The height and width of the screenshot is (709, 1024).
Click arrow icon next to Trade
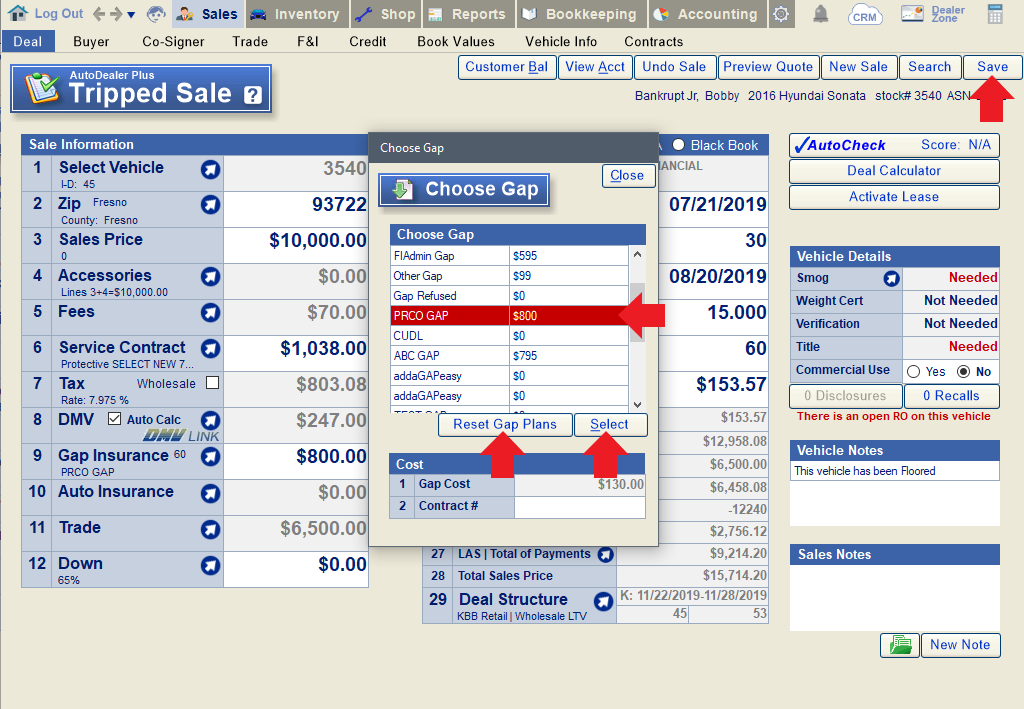pyautogui.click(x=210, y=529)
